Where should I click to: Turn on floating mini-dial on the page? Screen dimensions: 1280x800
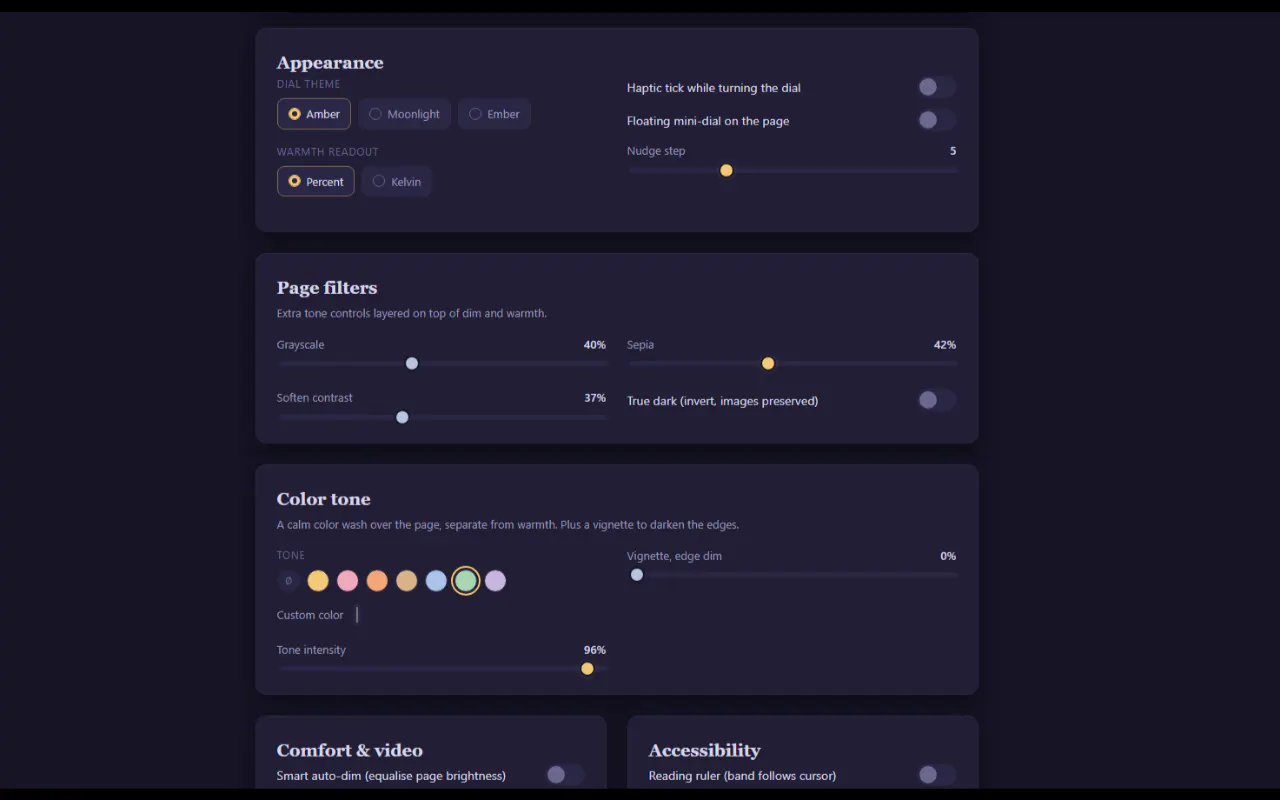tap(937, 120)
